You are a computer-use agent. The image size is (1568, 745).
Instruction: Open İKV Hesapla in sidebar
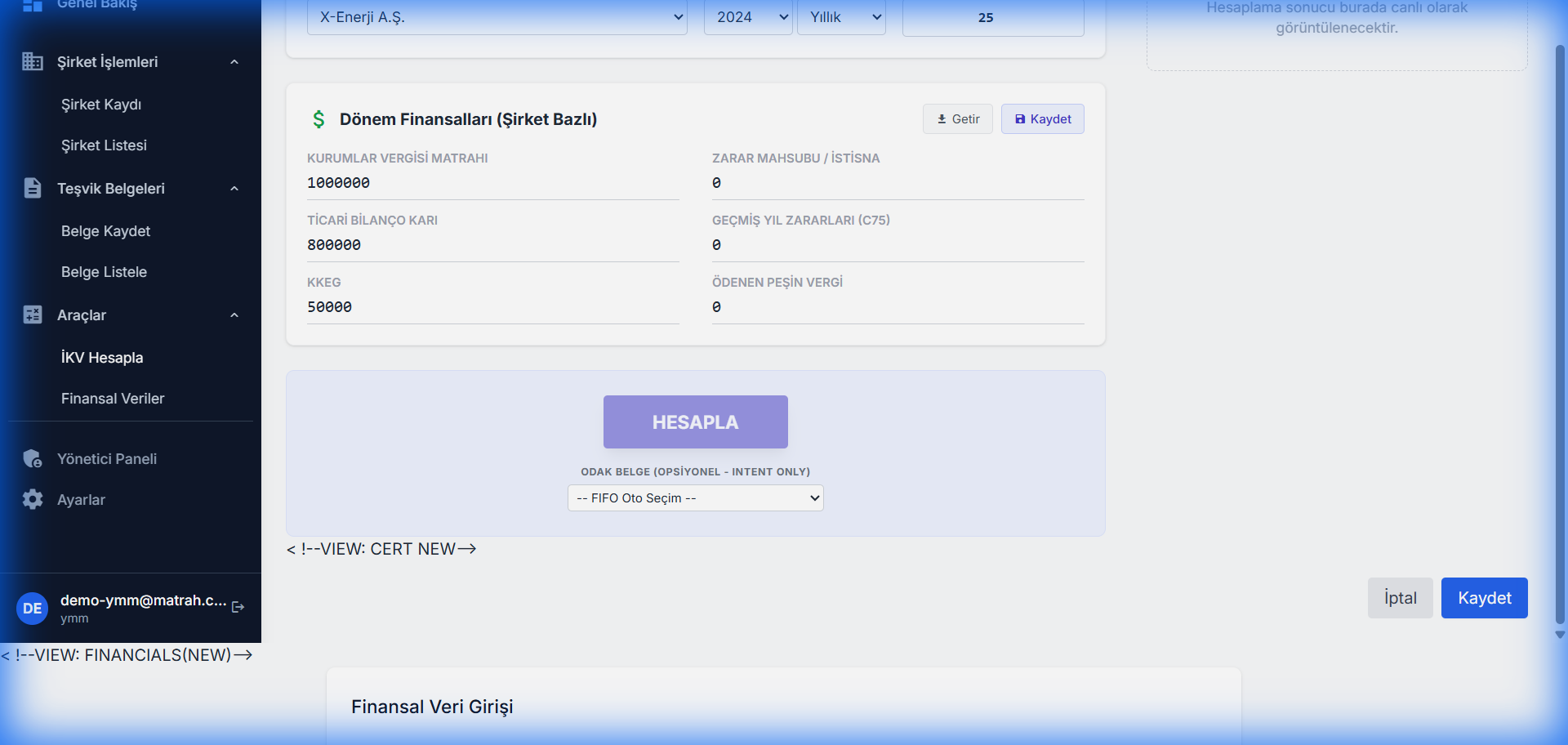[x=102, y=358]
